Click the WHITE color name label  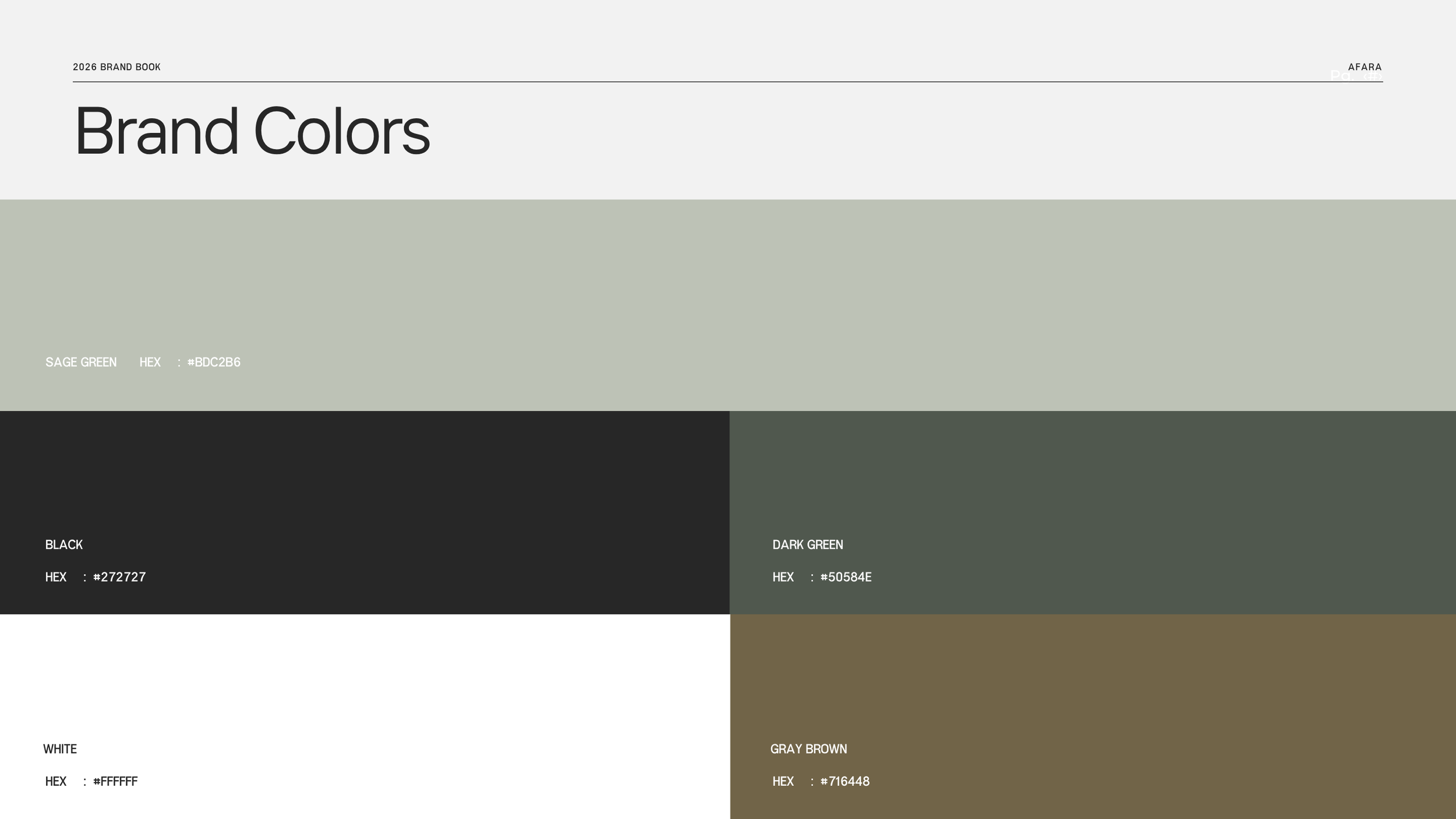[60, 749]
